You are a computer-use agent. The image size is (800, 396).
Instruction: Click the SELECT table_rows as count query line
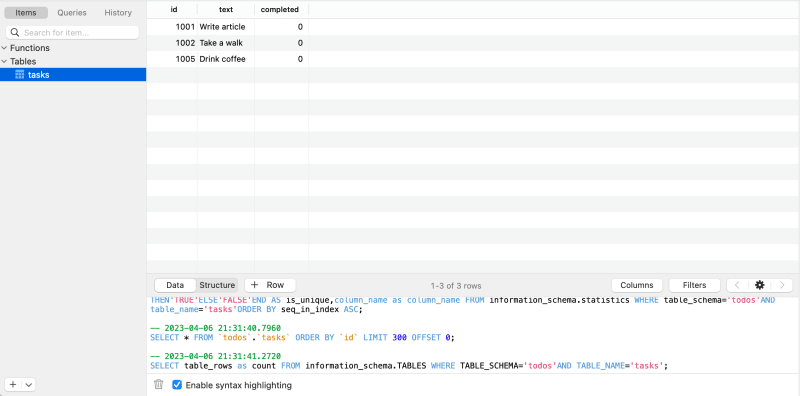409,365
